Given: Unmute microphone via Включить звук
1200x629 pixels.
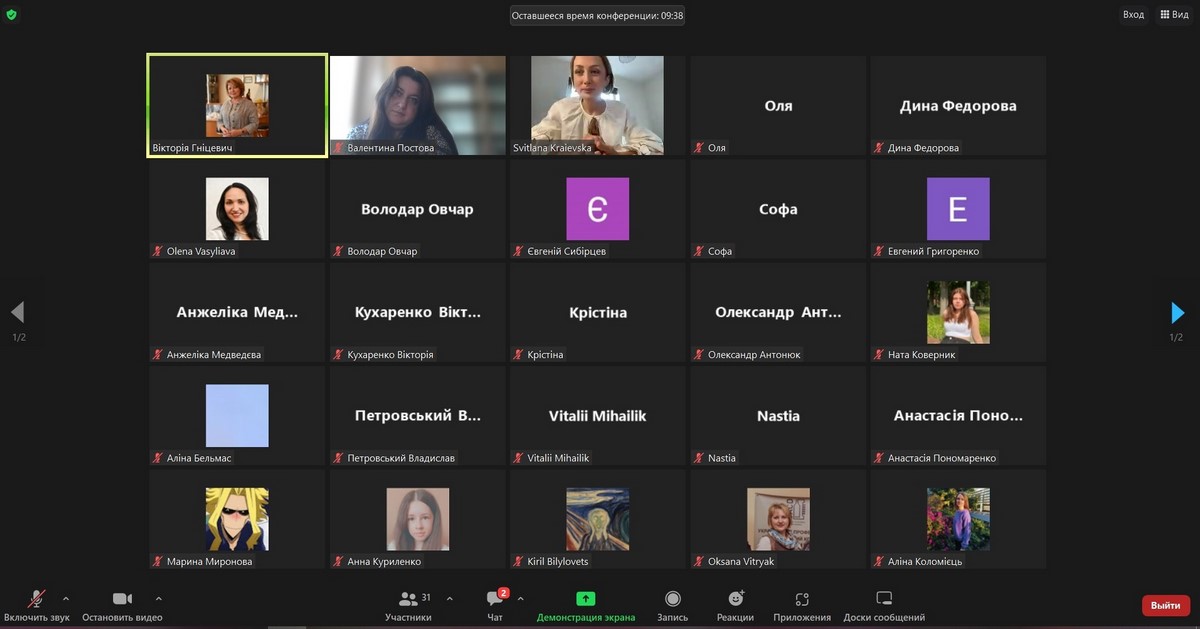Looking at the screenshot, I should 36,600.
